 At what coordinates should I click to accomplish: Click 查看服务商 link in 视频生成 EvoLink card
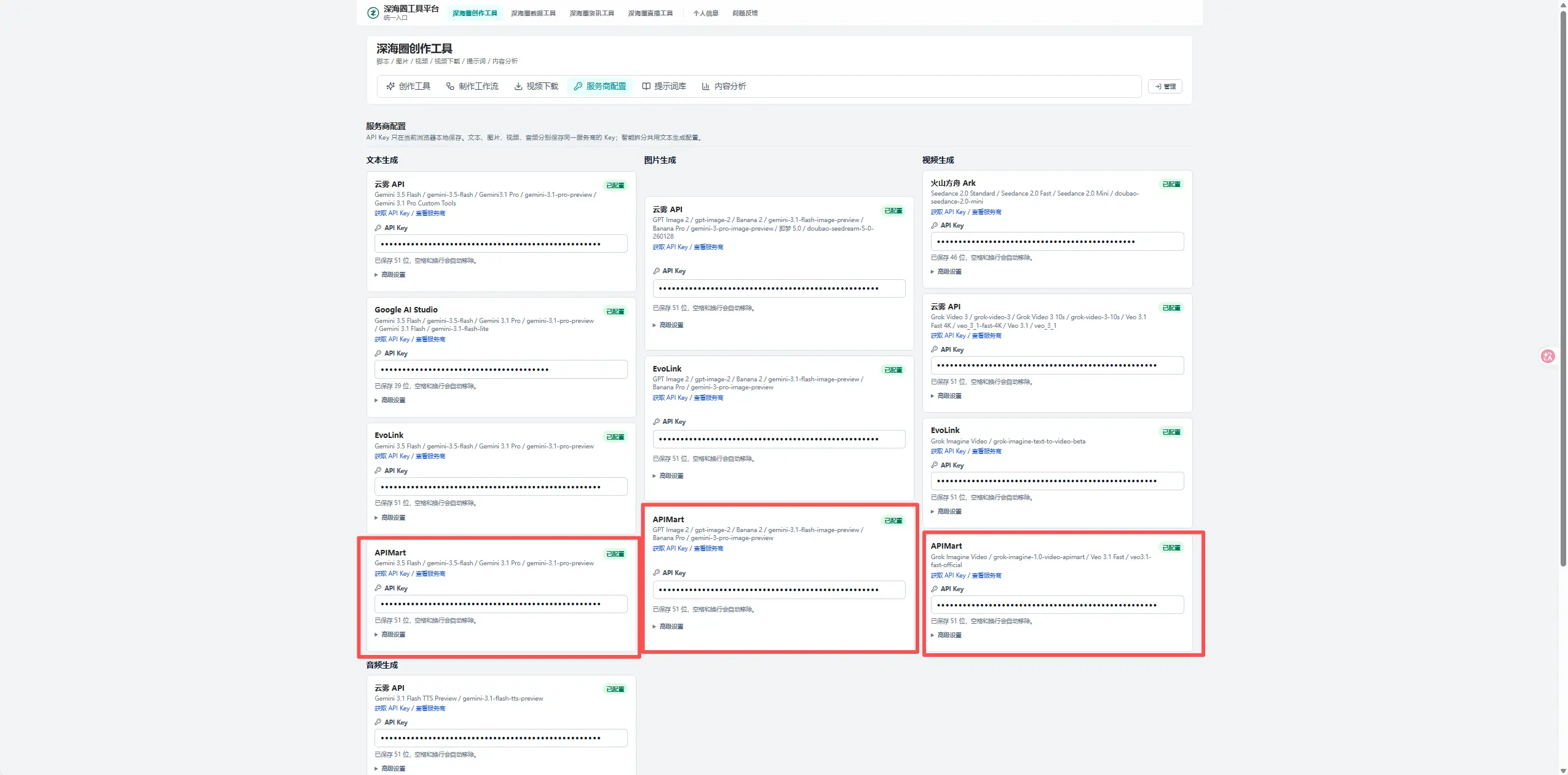click(x=986, y=451)
